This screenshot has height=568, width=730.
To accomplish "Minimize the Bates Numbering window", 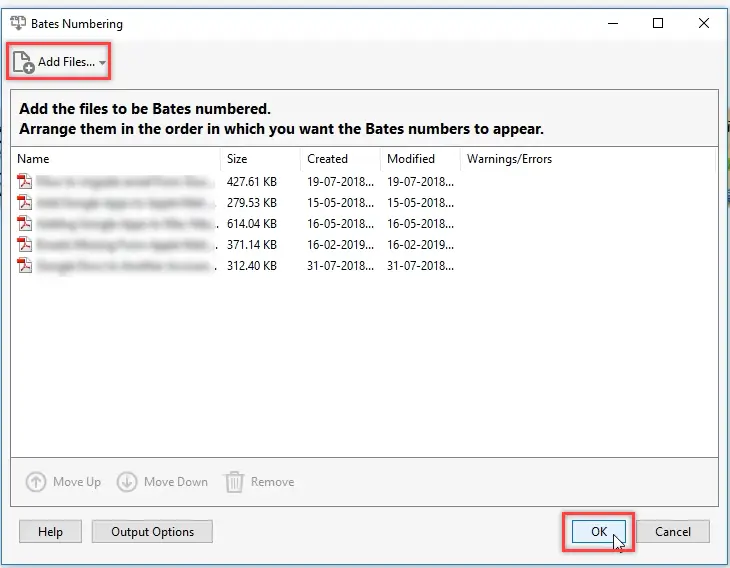I will click(x=613, y=23).
